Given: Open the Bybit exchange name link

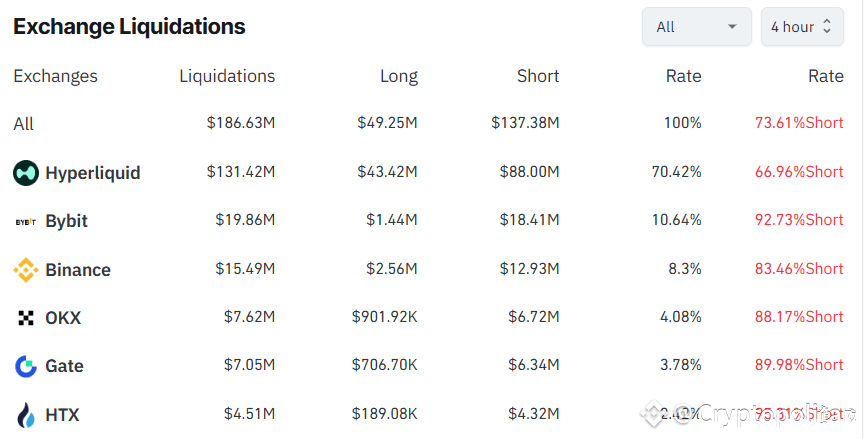Looking at the screenshot, I should (x=67, y=221).
